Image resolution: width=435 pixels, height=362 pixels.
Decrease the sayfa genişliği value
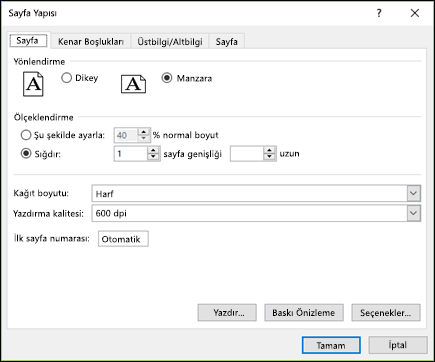[x=153, y=157]
